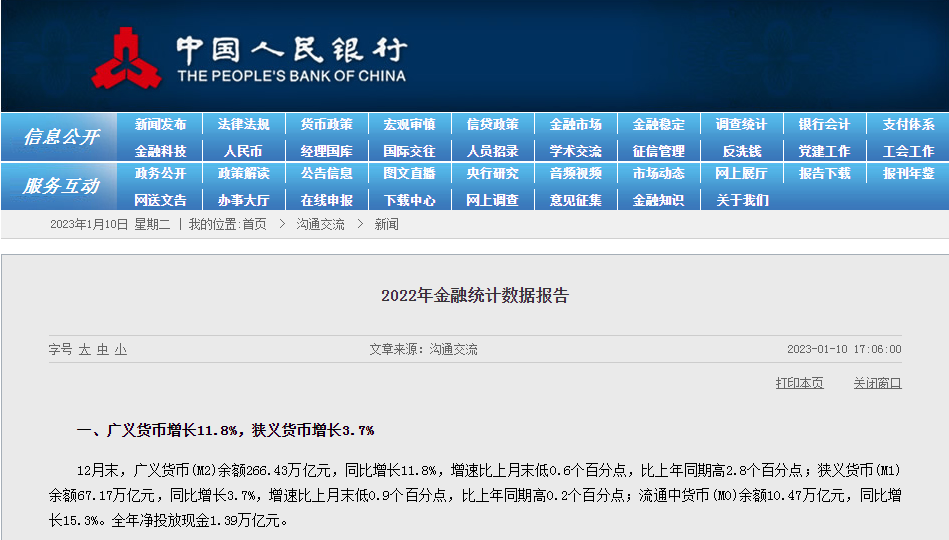
Task: Open 国际交往 section
Action: click(x=410, y=151)
